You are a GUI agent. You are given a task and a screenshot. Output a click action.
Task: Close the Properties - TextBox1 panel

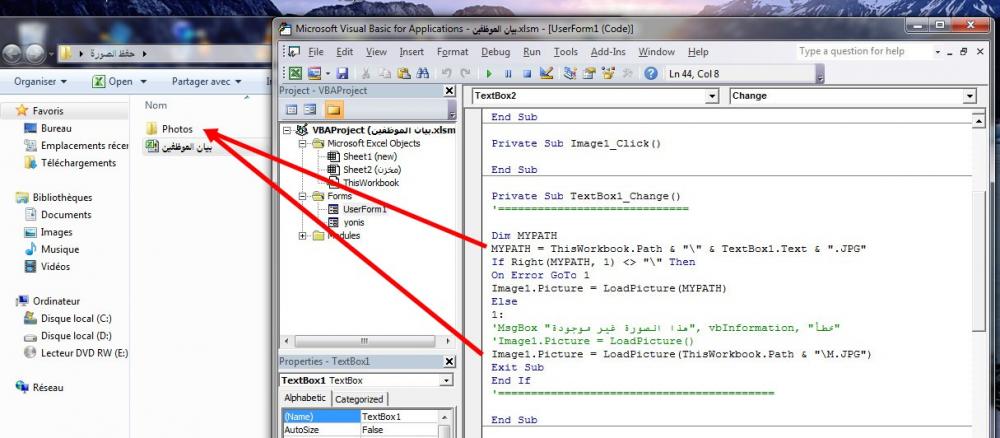pos(450,361)
